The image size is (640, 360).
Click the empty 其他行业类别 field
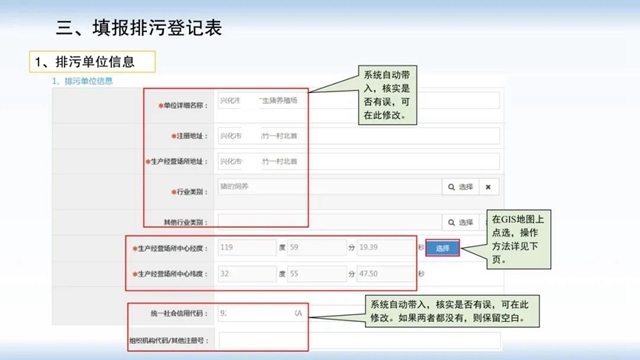click(330, 222)
